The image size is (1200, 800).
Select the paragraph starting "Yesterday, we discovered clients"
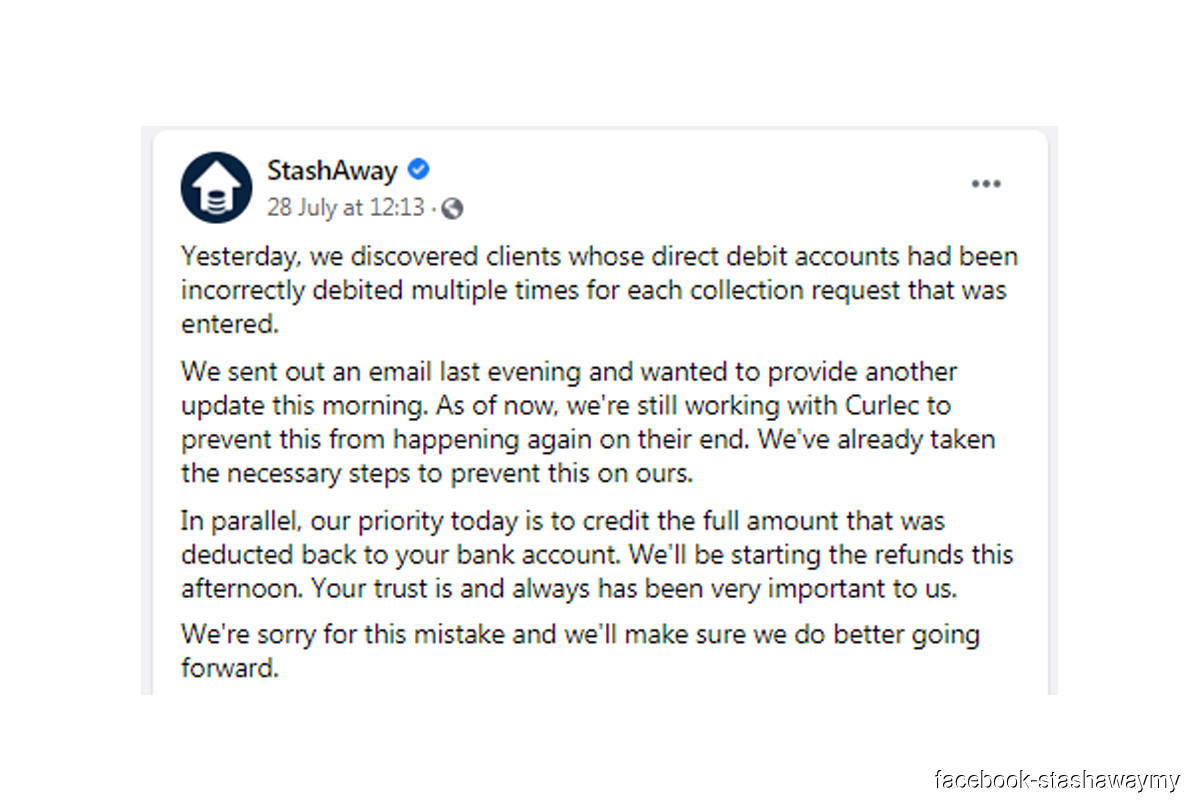[599, 291]
